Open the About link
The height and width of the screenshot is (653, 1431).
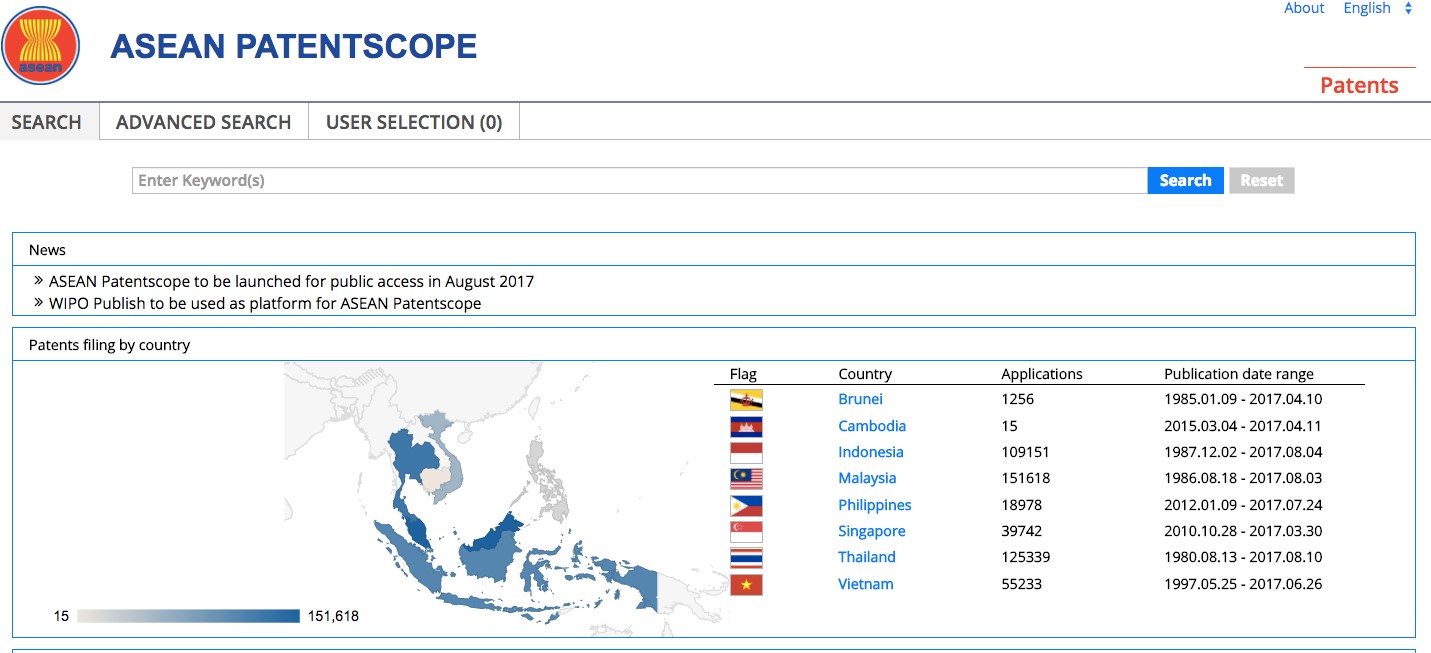click(x=1304, y=8)
